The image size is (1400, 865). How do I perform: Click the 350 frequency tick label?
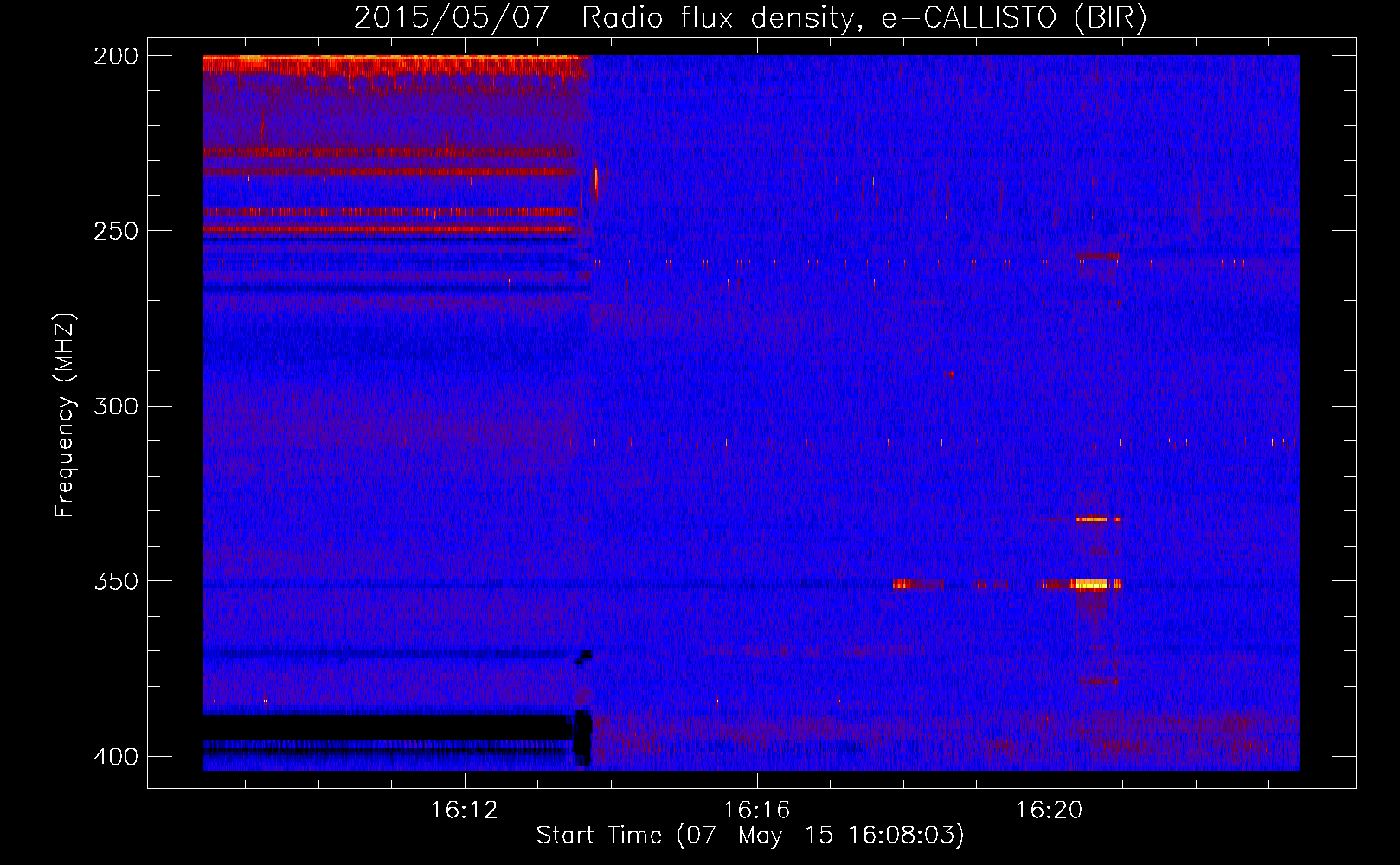coord(115,581)
